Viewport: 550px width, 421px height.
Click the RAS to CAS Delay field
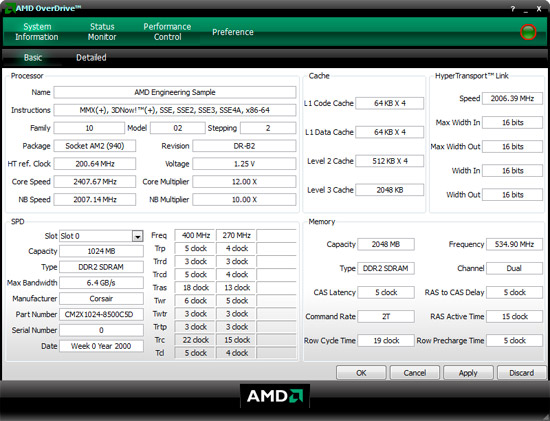(x=514, y=292)
